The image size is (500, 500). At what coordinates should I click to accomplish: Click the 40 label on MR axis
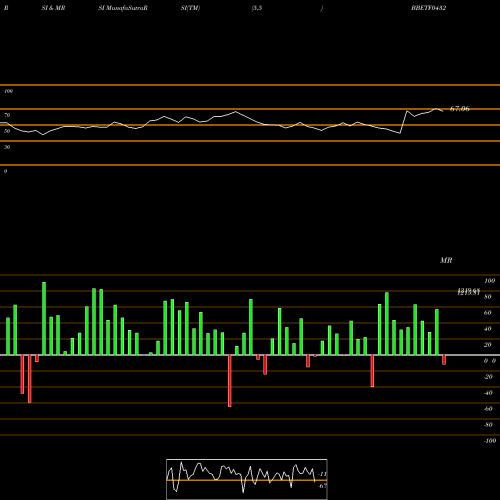pyautogui.click(x=487, y=329)
